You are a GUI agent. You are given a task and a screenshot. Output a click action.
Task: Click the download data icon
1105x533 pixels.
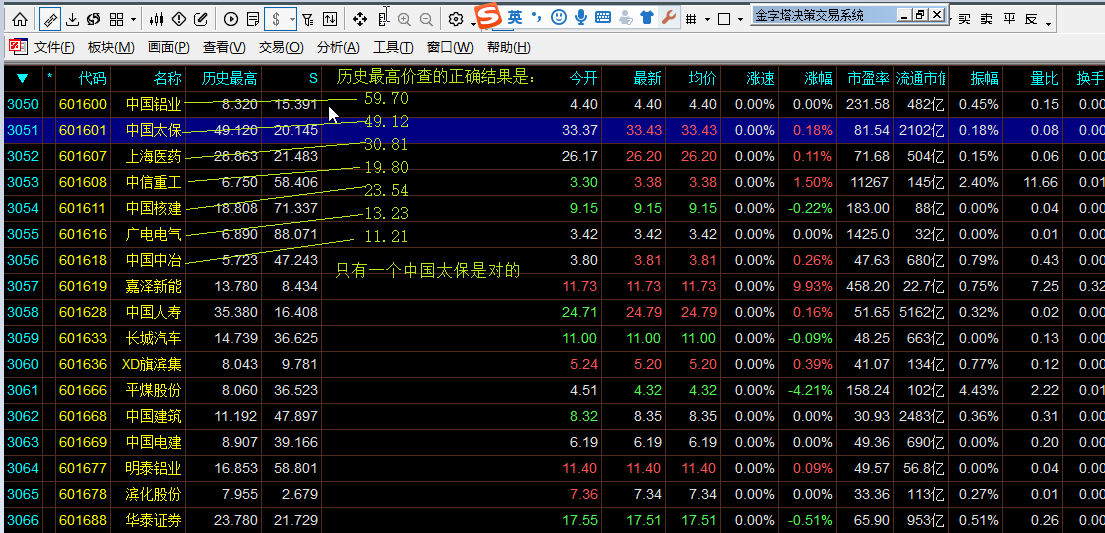click(x=72, y=19)
